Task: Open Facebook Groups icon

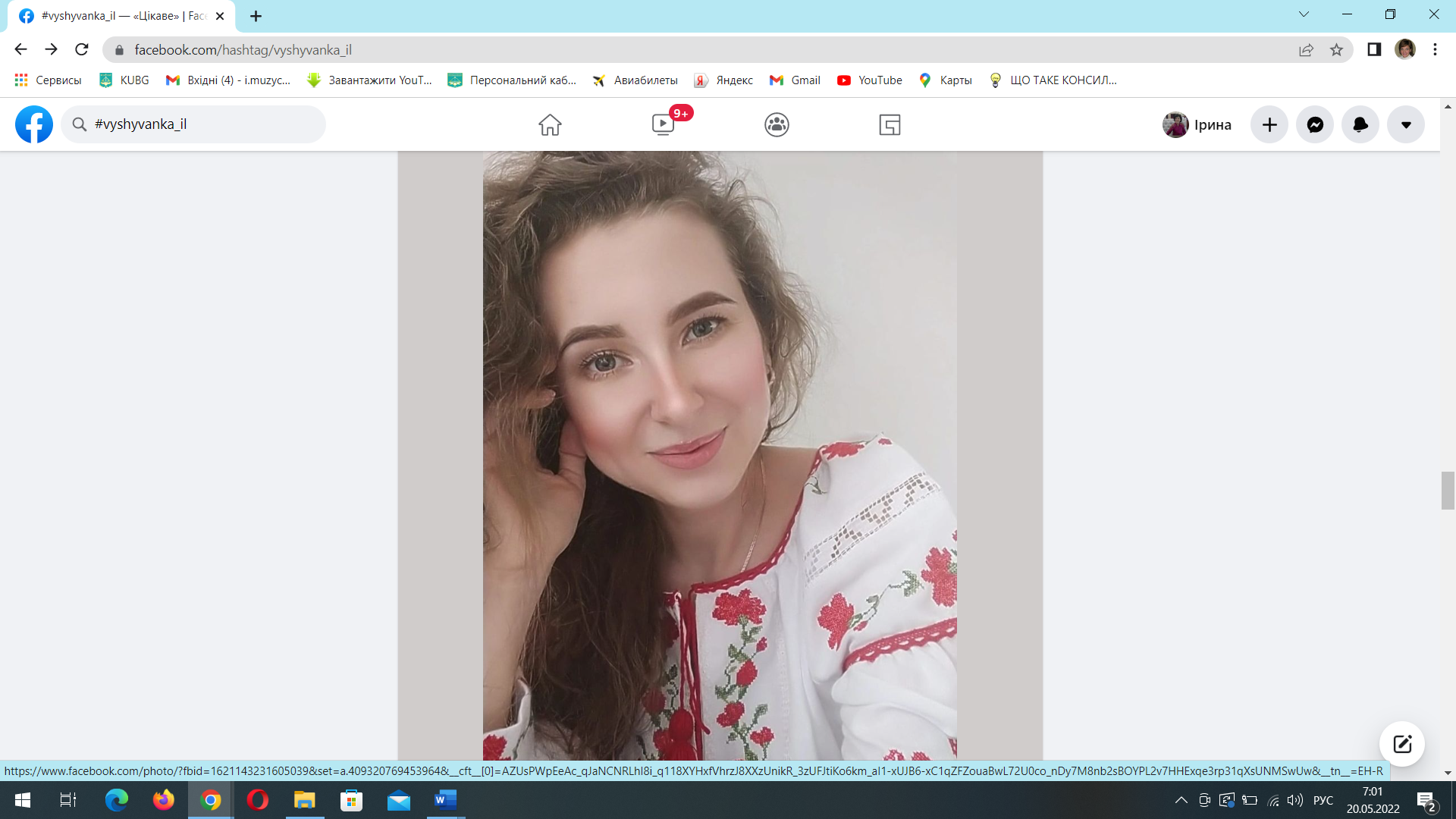Action: 777,124
